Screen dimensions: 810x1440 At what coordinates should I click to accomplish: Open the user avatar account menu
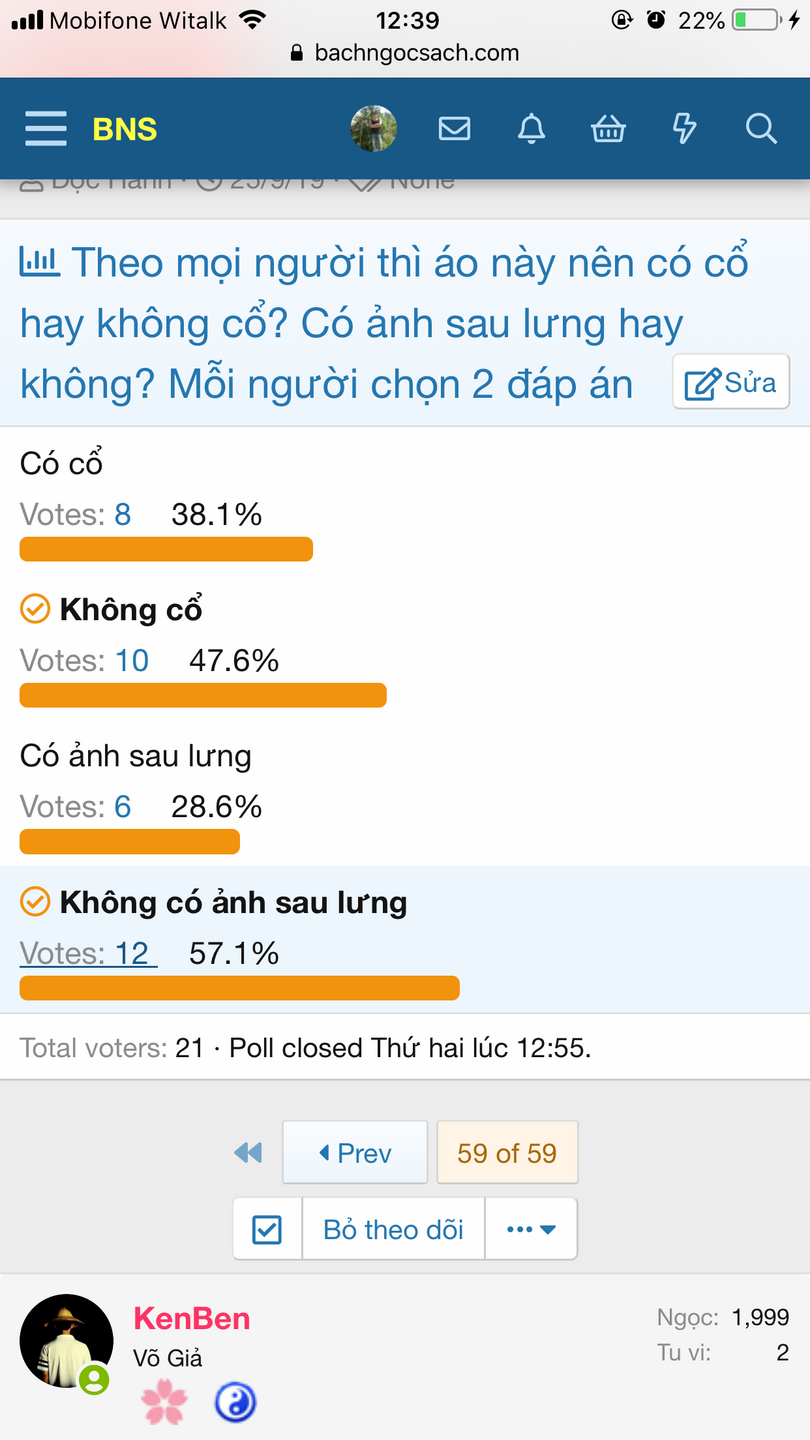click(374, 129)
